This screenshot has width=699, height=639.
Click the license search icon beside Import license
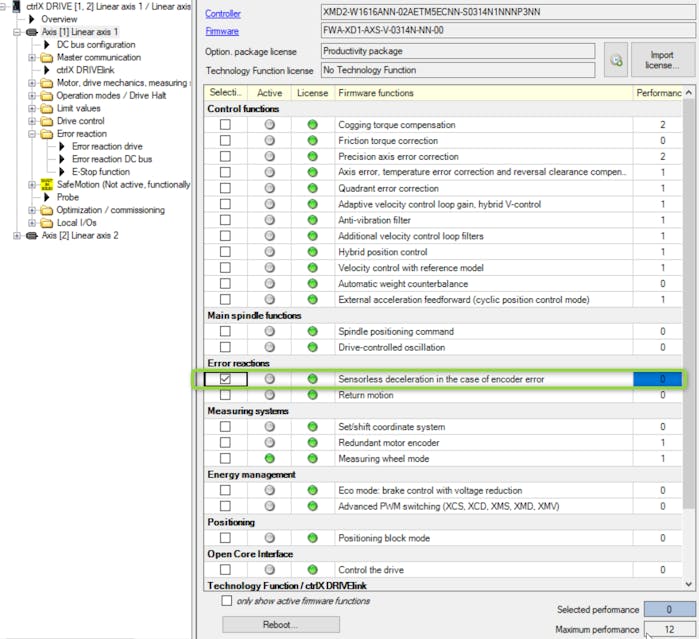616,61
